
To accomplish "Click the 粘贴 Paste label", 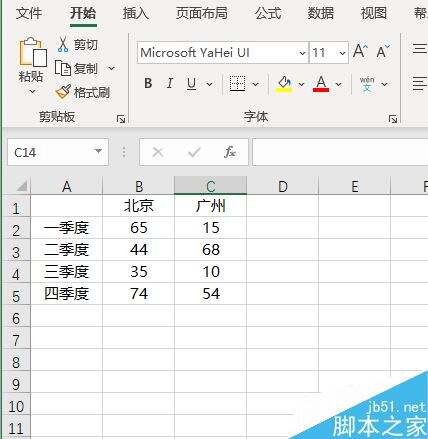I will tap(31, 77).
